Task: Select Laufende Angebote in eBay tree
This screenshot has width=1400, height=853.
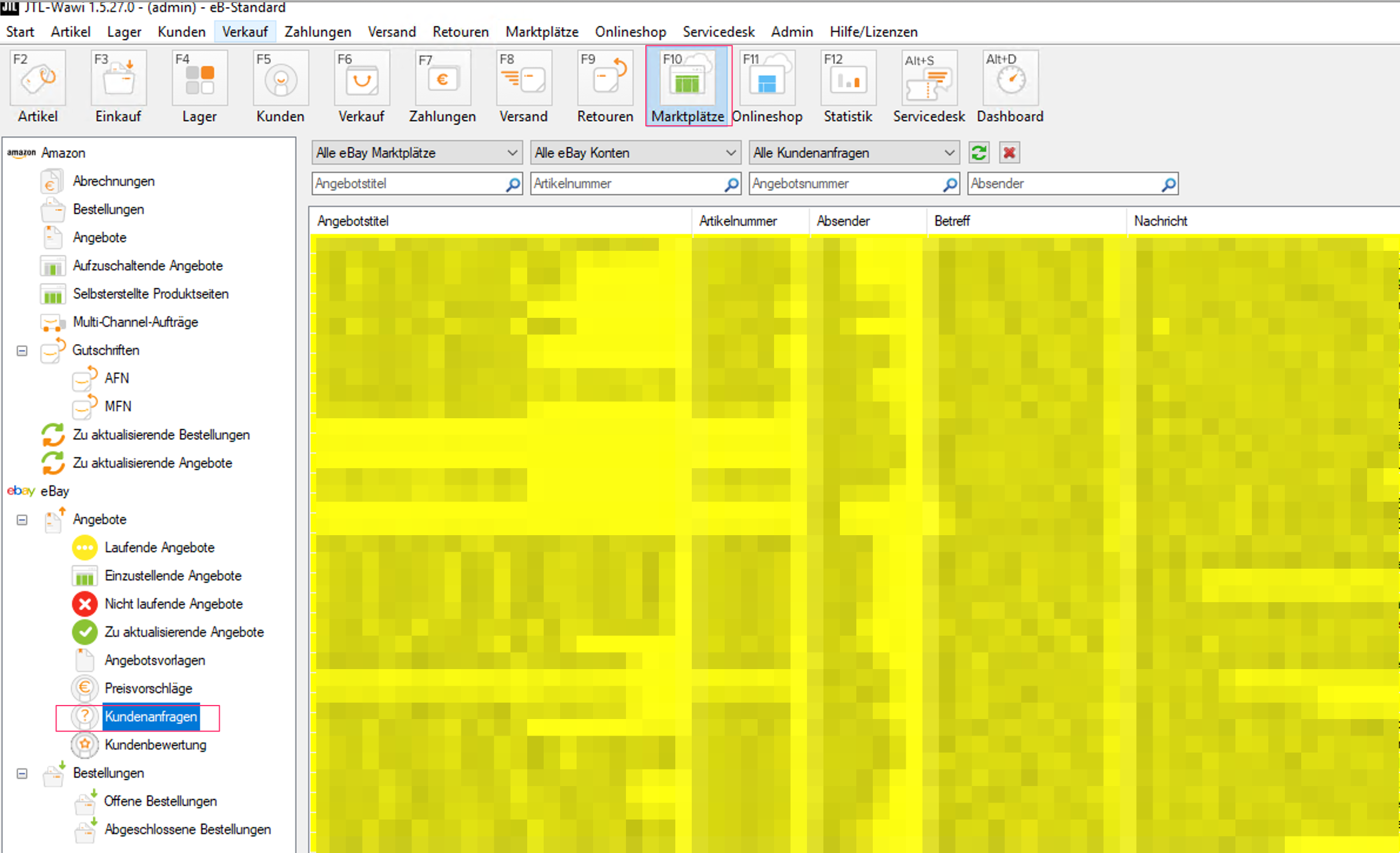Action: point(159,548)
